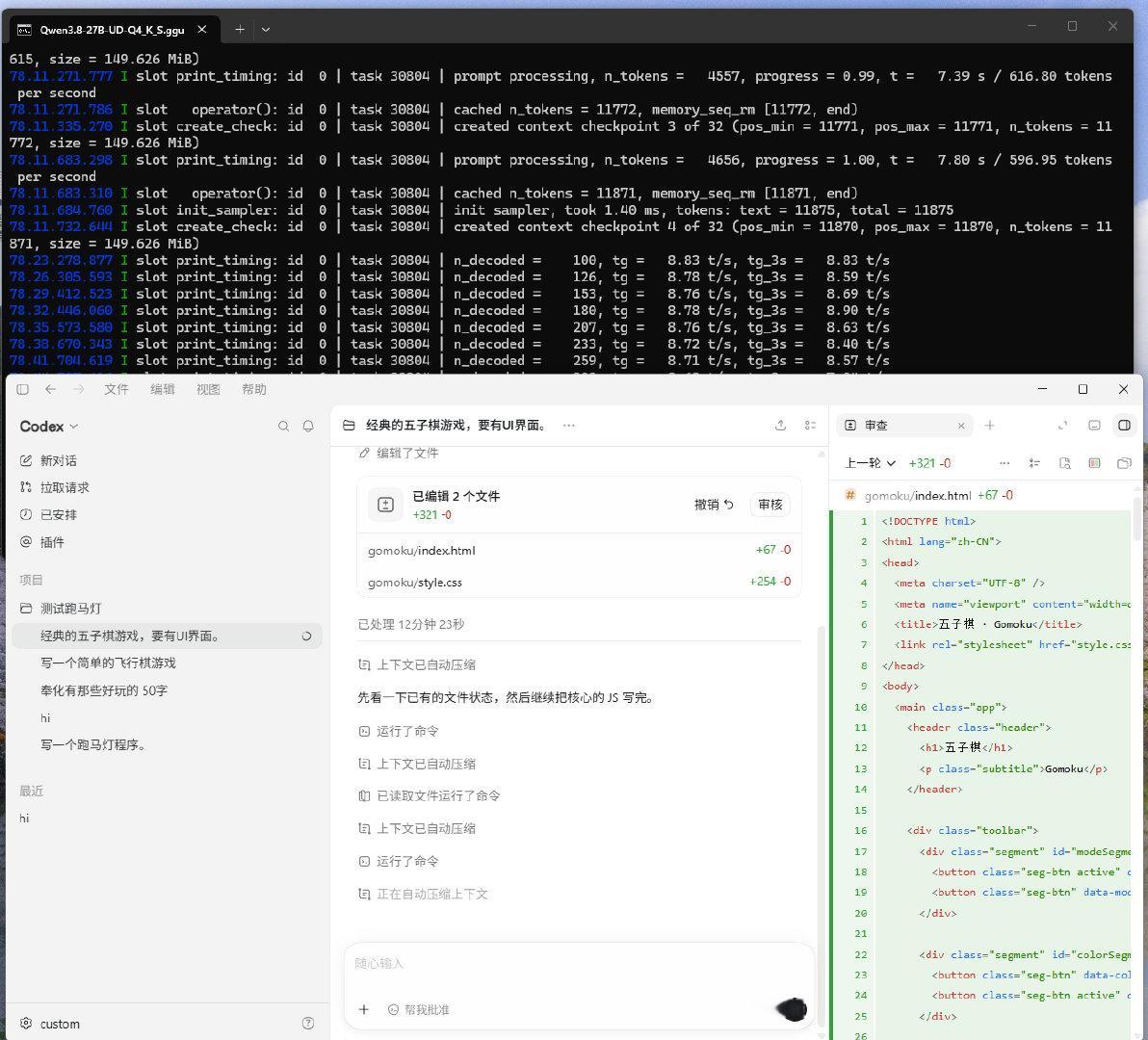Click the plus attach button in composer

[x=364, y=1010]
